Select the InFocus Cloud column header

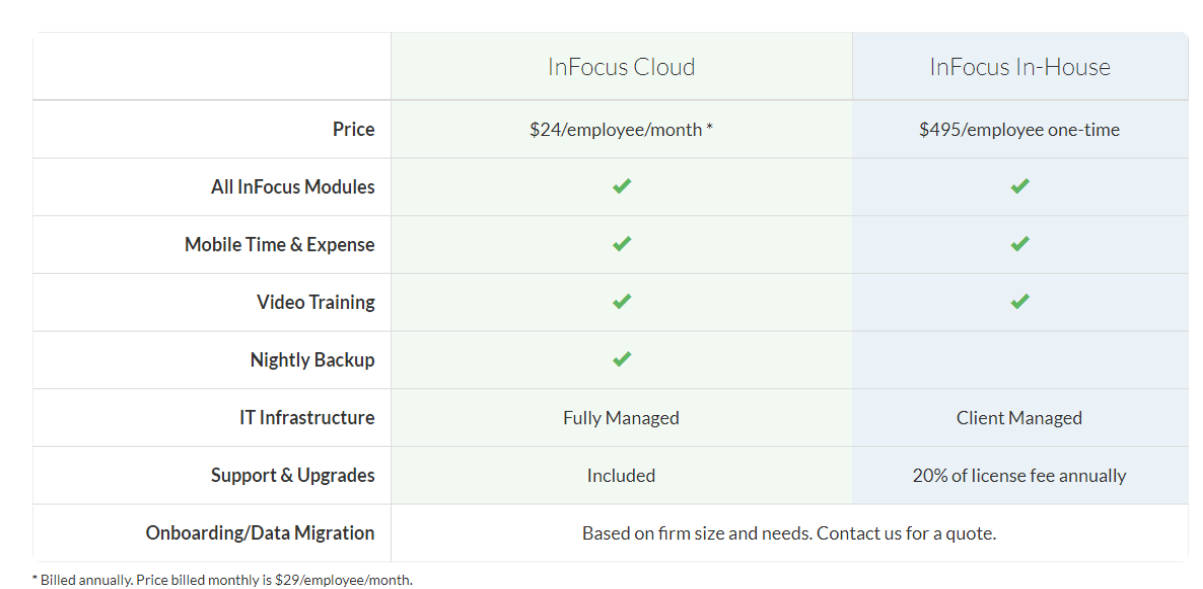621,67
